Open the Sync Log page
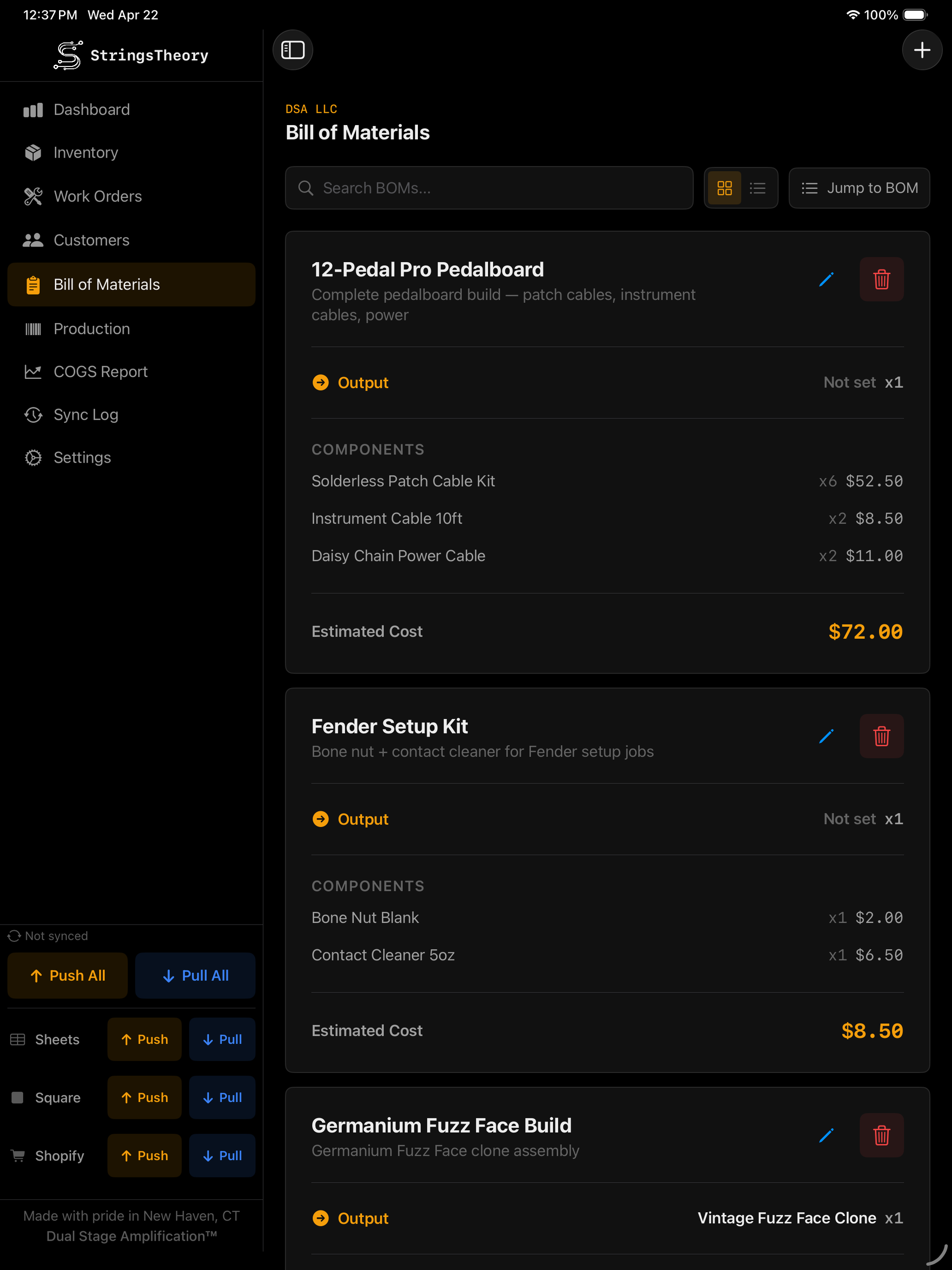 (x=86, y=415)
